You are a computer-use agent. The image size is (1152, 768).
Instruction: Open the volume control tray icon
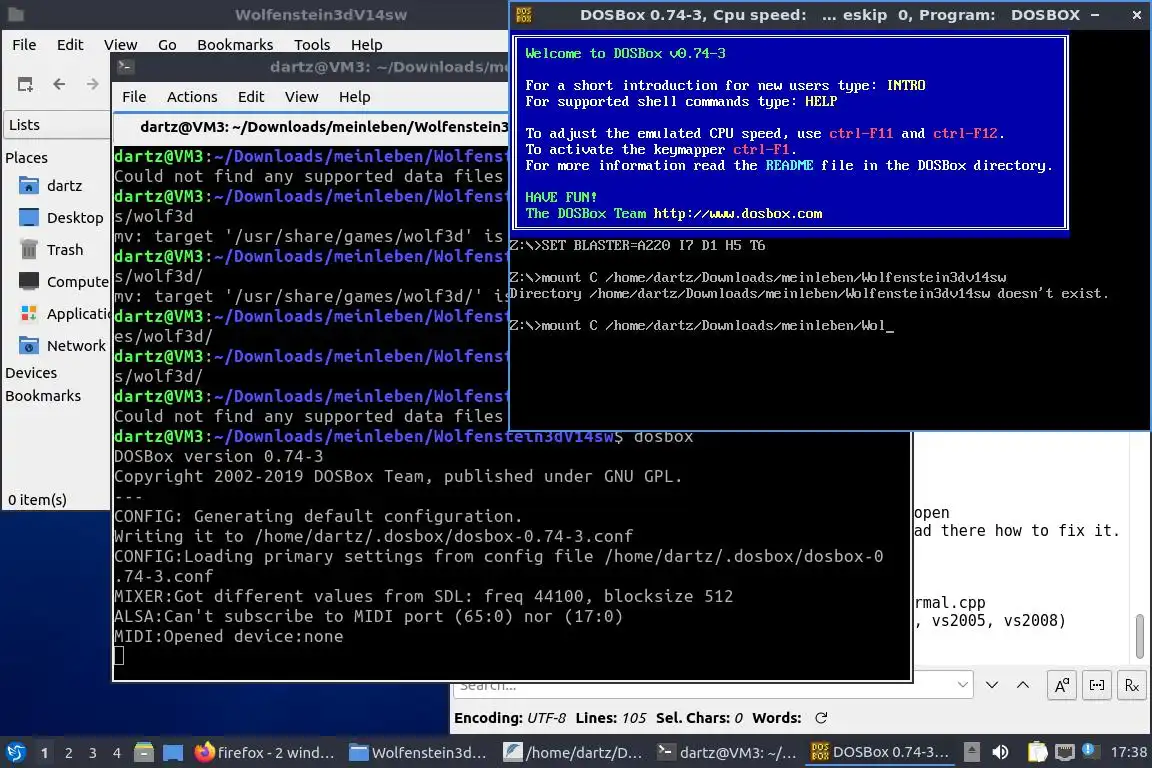click(1000, 752)
